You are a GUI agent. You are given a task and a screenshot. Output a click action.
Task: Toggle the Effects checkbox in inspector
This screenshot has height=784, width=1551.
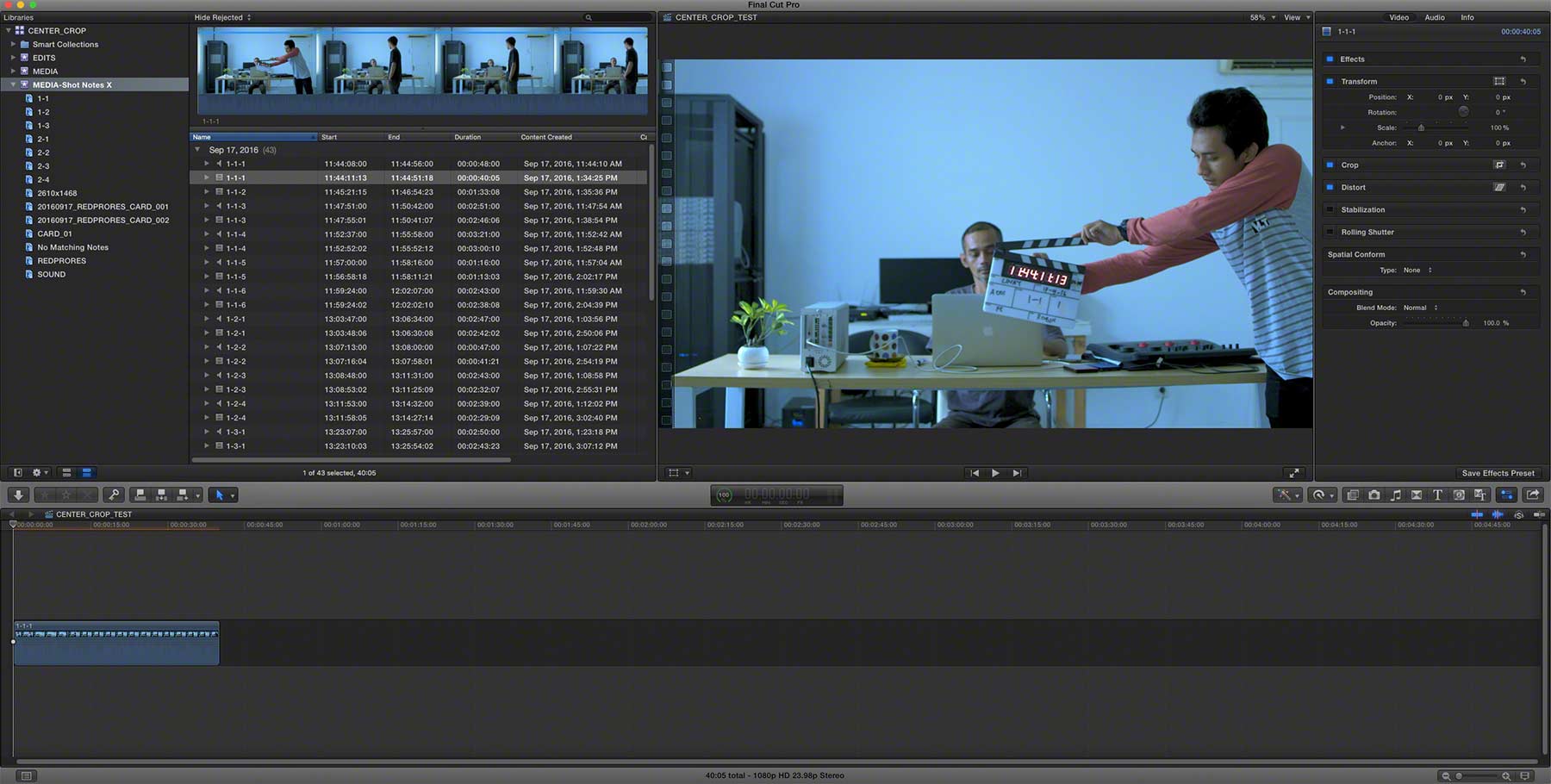coord(1330,59)
